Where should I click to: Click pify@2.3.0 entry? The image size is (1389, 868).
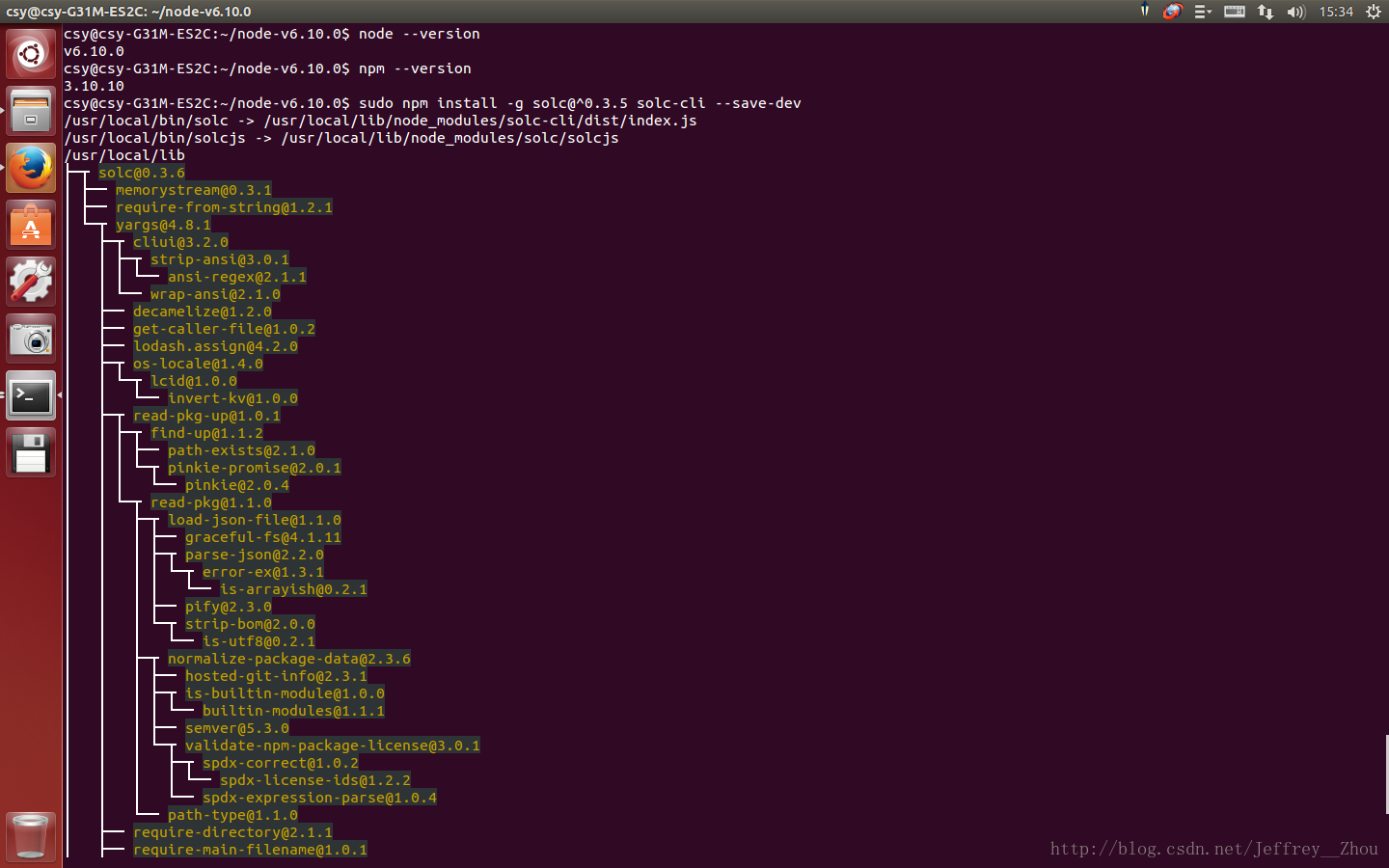click(x=229, y=607)
